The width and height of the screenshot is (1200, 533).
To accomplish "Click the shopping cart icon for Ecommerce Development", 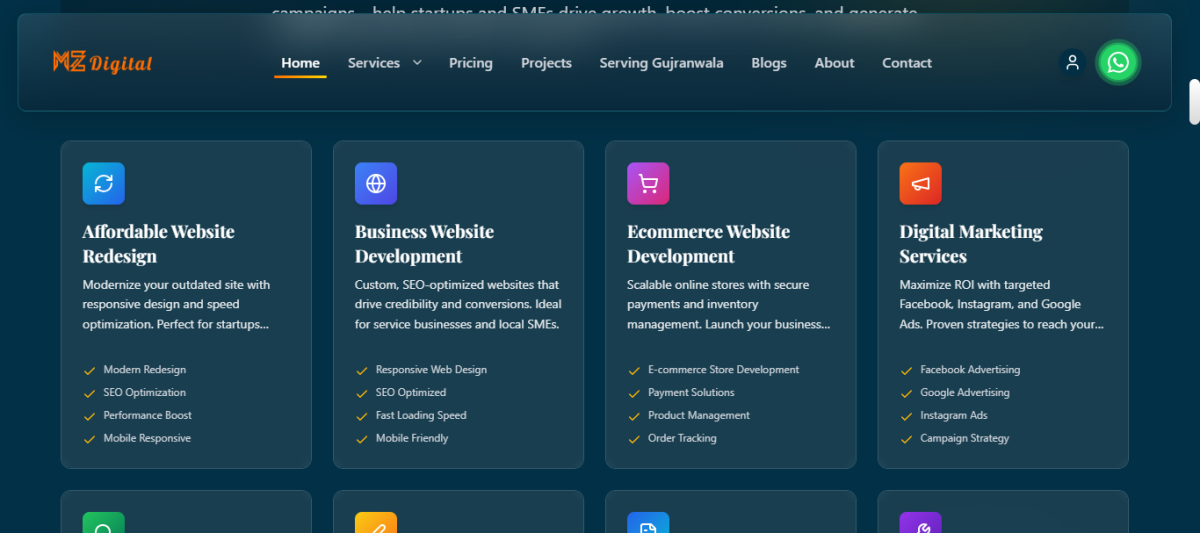I will coord(648,183).
